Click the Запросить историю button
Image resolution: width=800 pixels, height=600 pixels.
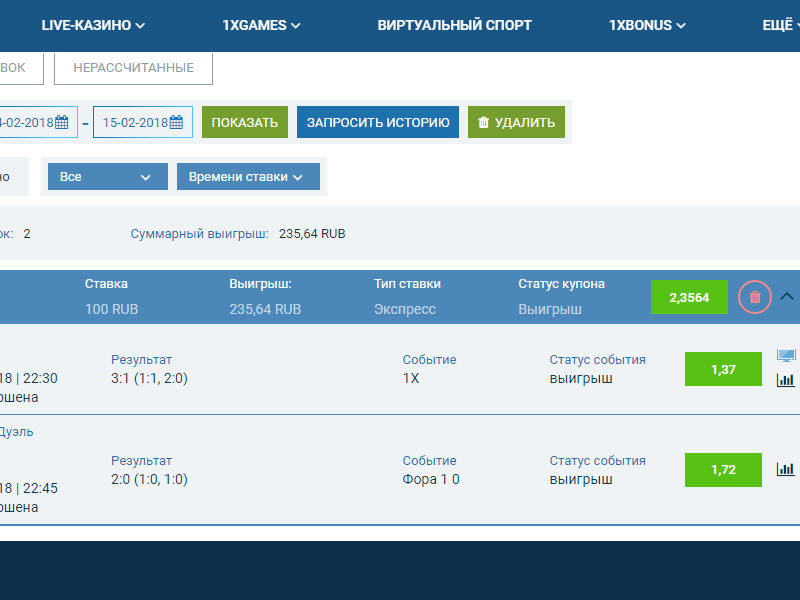pyautogui.click(x=378, y=123)
